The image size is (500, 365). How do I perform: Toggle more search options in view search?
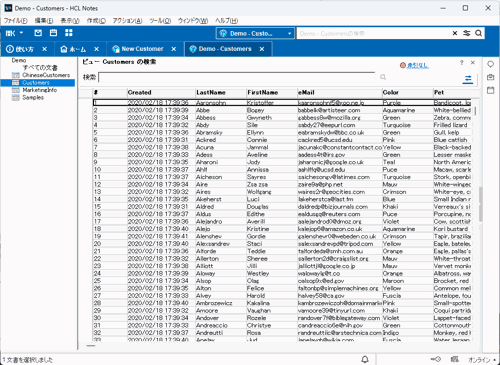(x=468, y=79)
